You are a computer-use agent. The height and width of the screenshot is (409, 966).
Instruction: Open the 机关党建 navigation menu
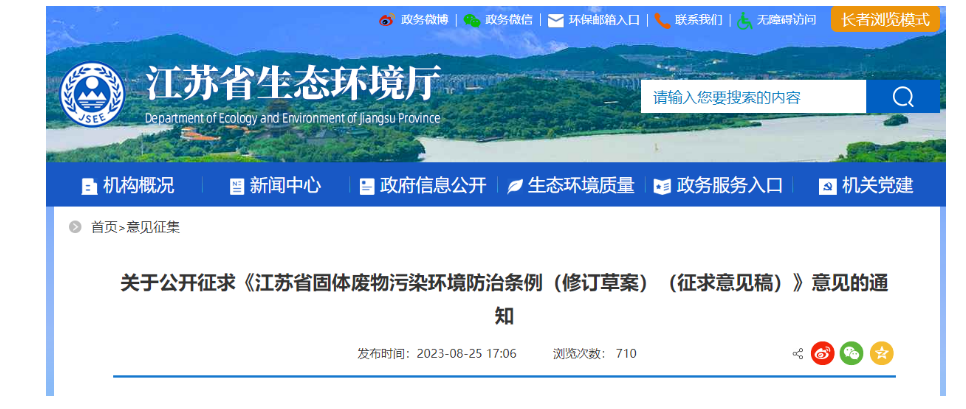866,186
